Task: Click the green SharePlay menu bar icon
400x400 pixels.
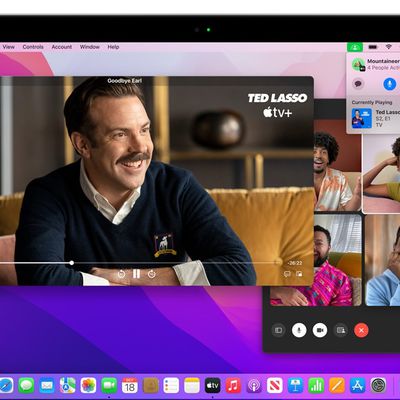Action: (x=355, y=47)
